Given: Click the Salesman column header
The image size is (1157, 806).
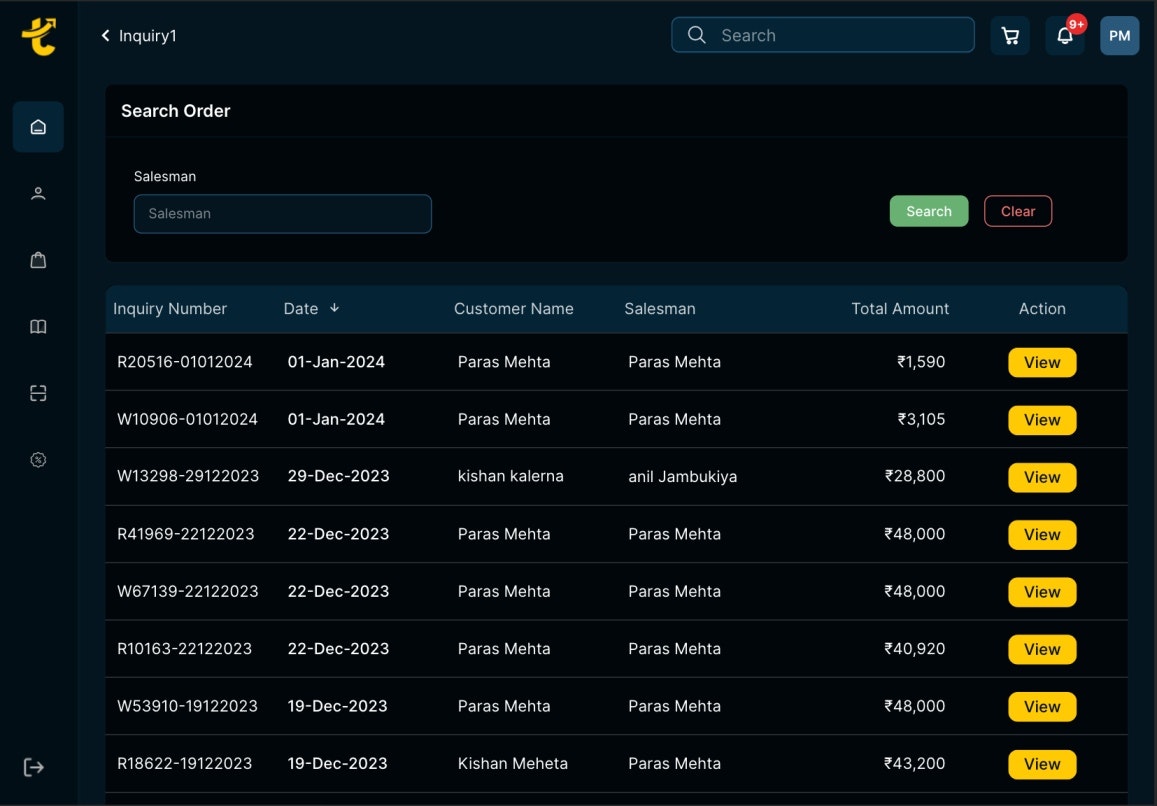Looking at the screenshot, I should 660,309.
